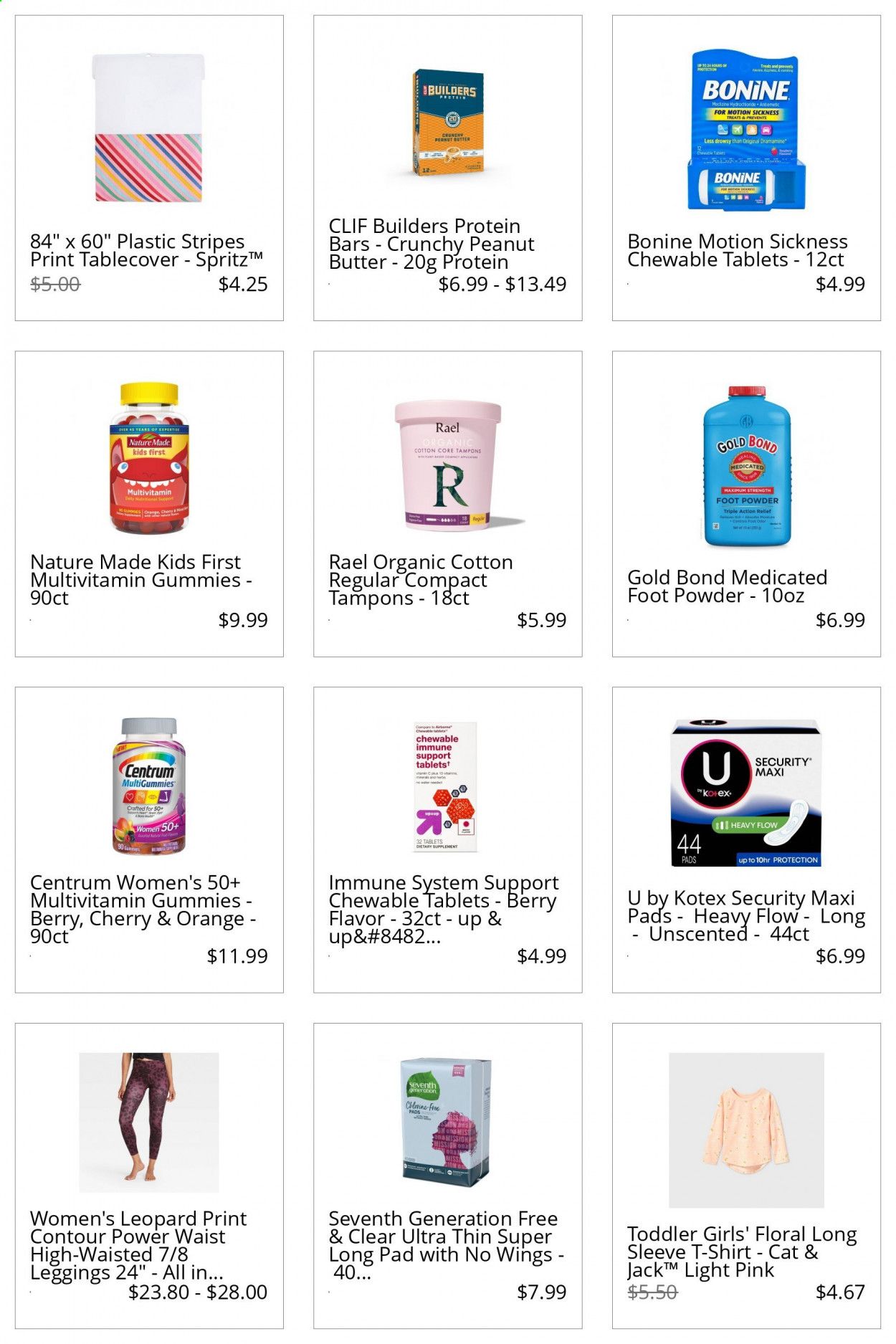The width and height of the screenshot is (896, 1344).
Task: Open the Centrum Women's 50+ gummies image
Action: tap(149, 786)
